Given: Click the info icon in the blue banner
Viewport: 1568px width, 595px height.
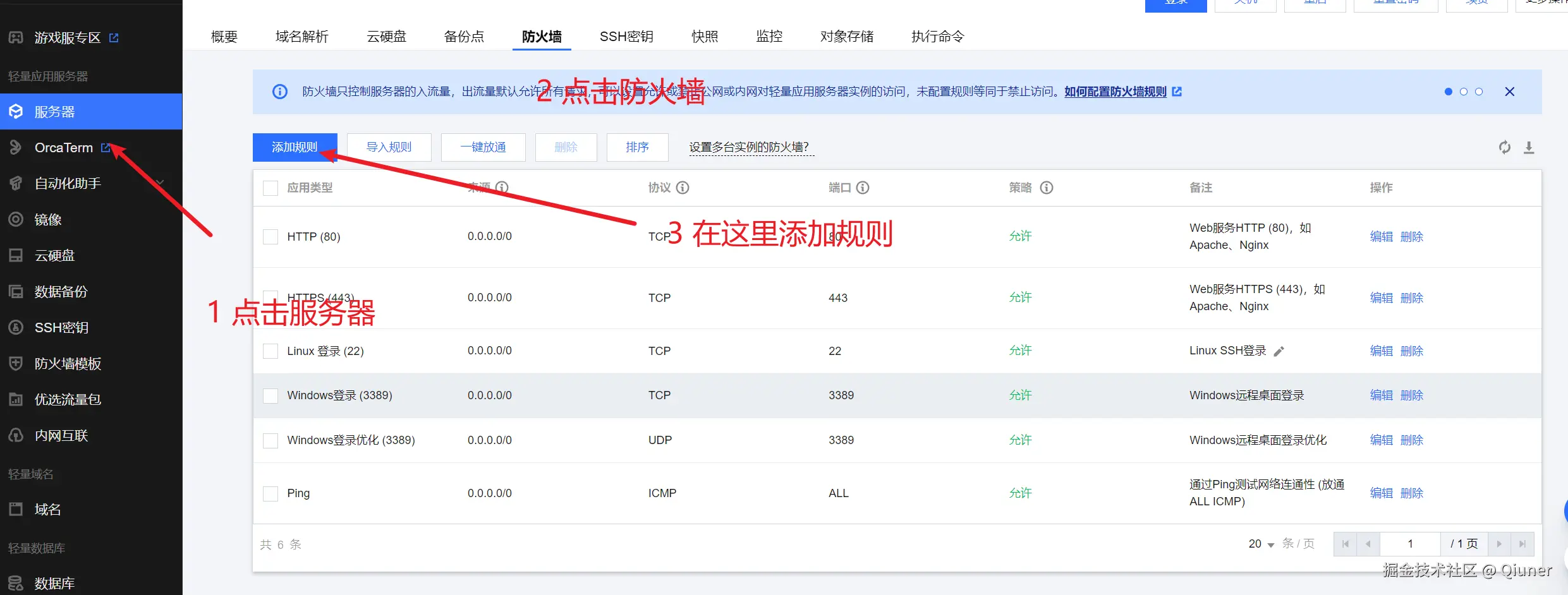Looking at the screenshot, I should tap(280, 92).
